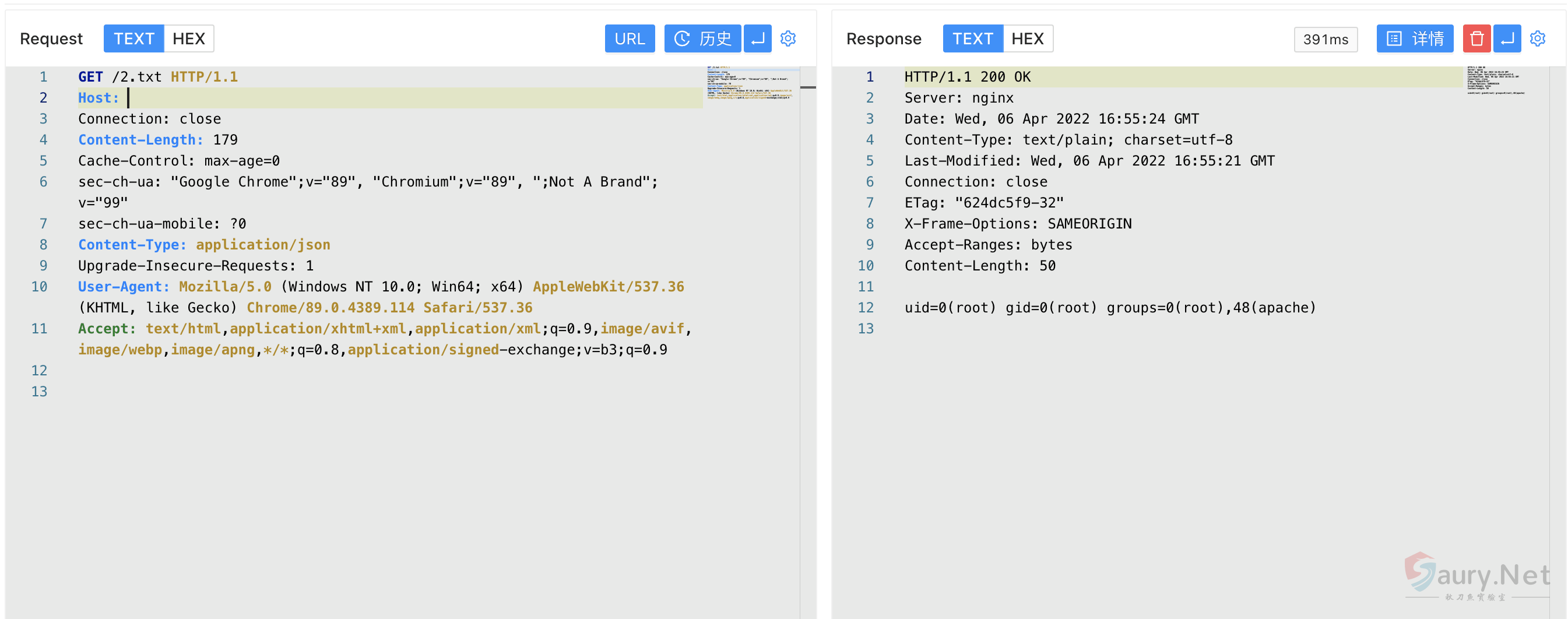Open the 详情 details button
The image size is (1568, 619).
click(1415, 39)
